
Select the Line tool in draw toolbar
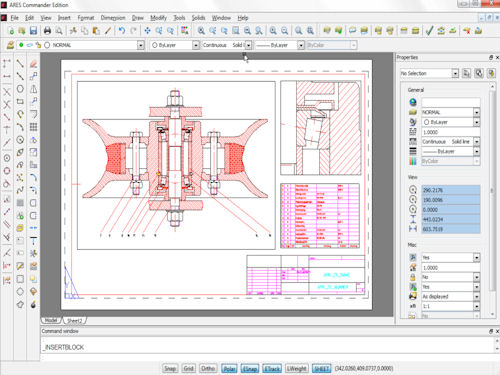(x=20, y=63)
